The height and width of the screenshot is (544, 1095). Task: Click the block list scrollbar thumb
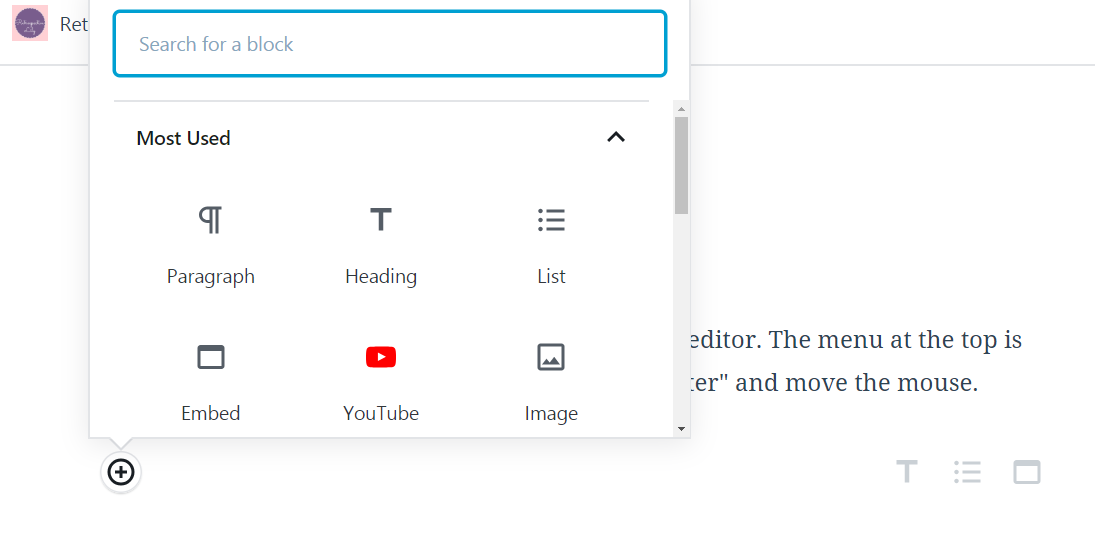coord(682,165)
